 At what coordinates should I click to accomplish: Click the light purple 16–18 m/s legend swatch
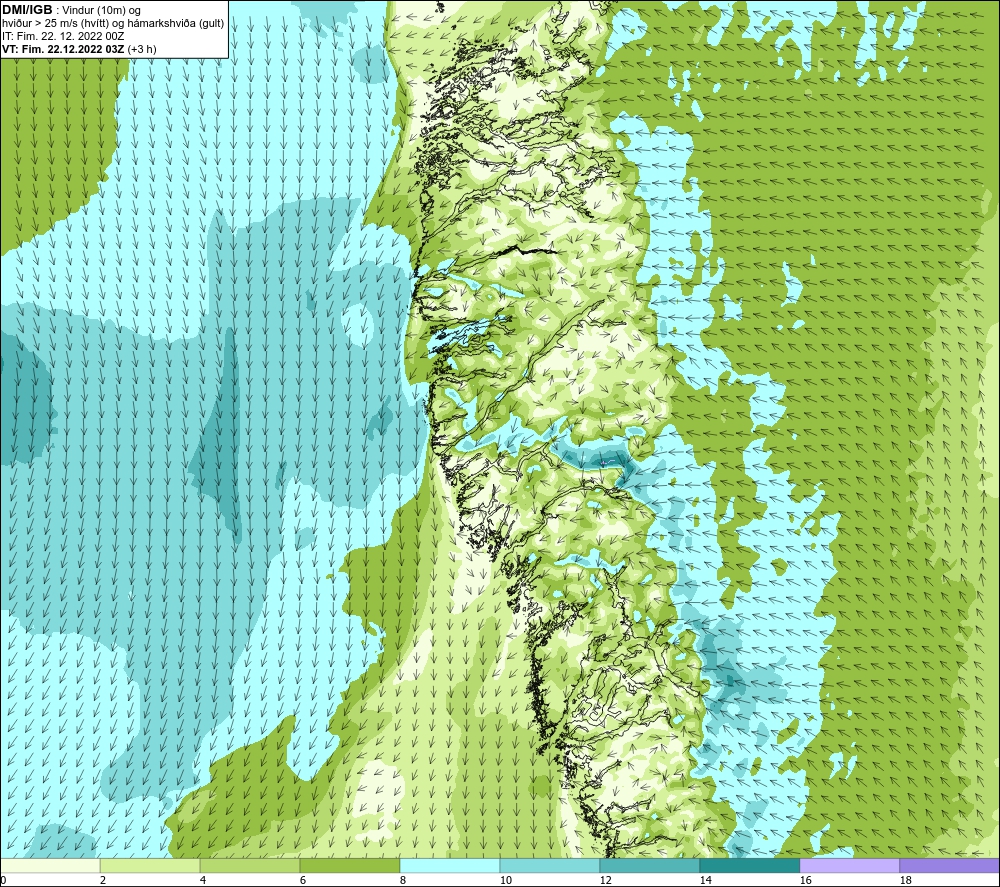click(x=849, y=865)
